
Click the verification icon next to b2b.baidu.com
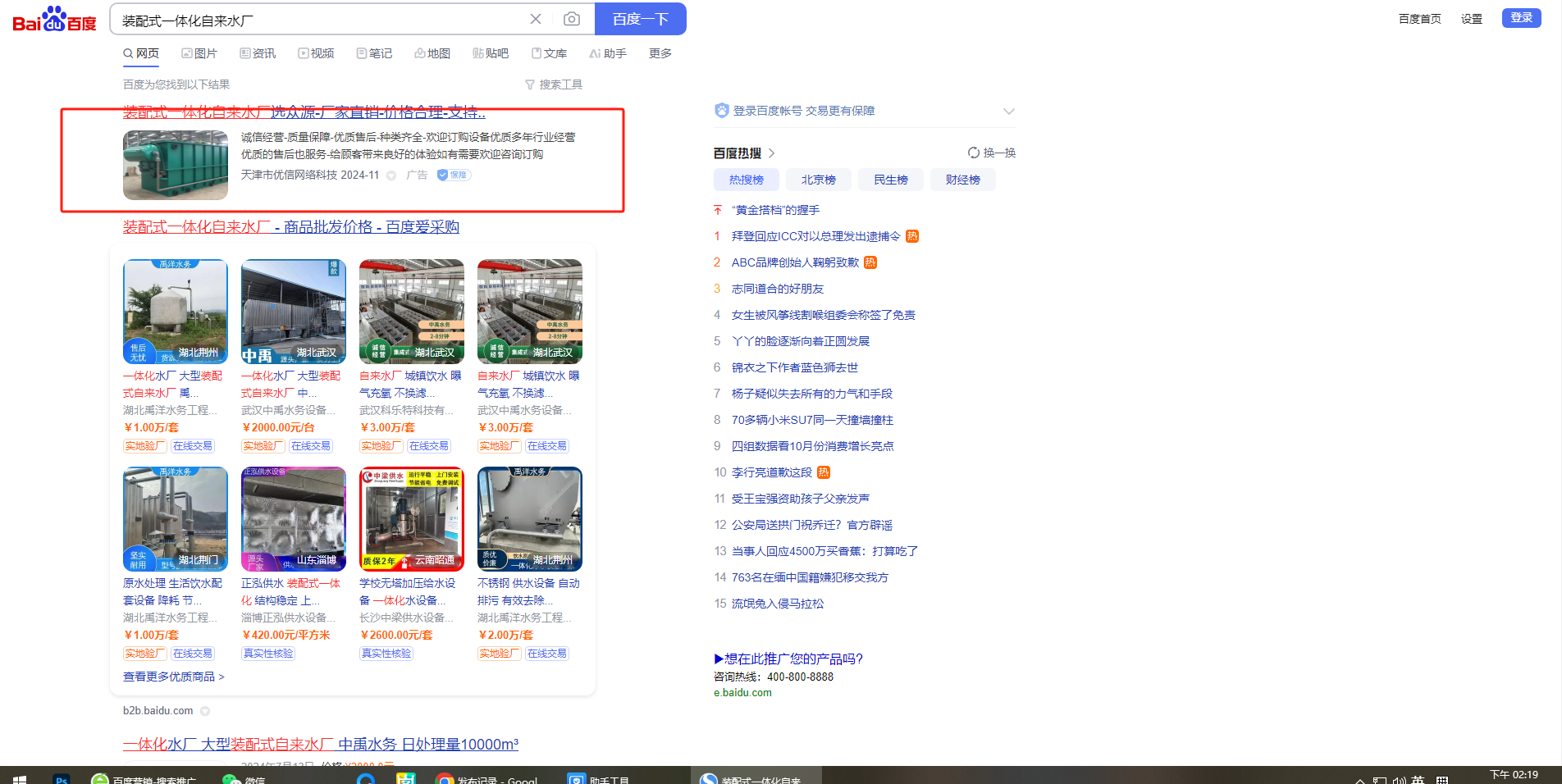(205, 711)
